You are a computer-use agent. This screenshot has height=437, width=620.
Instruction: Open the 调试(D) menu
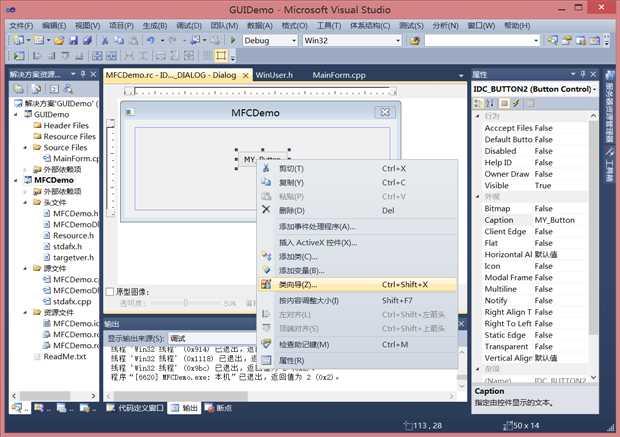pyautogui.click(x=189, y=26)
